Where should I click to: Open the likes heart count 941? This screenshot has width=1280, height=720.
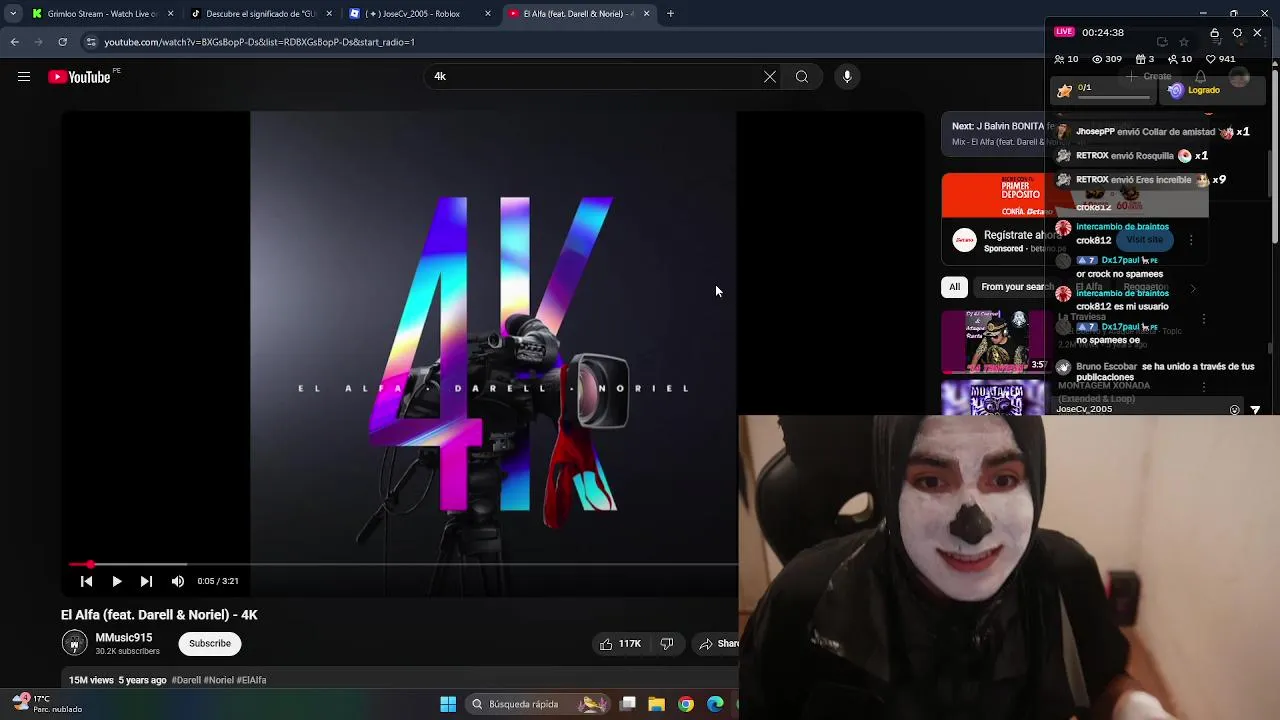click(1220, 59)
